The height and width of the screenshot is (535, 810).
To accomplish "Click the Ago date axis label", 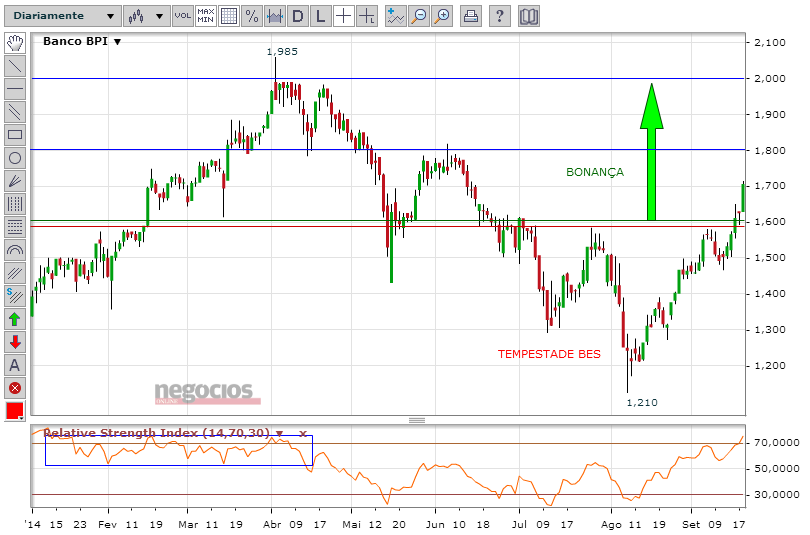I will (x=611, y=525).
